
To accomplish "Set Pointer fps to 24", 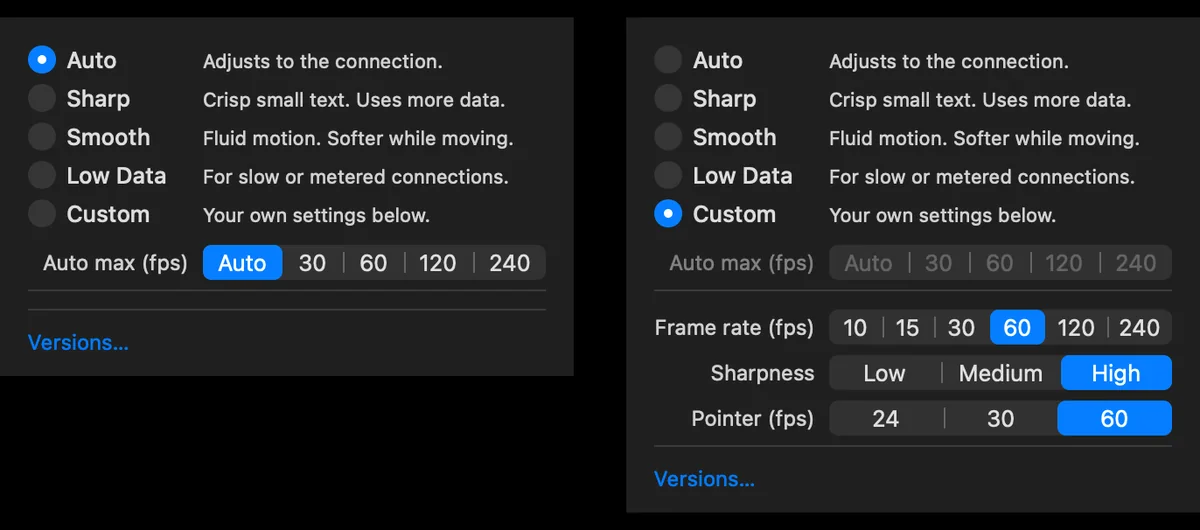I will [x=886, y=419].
